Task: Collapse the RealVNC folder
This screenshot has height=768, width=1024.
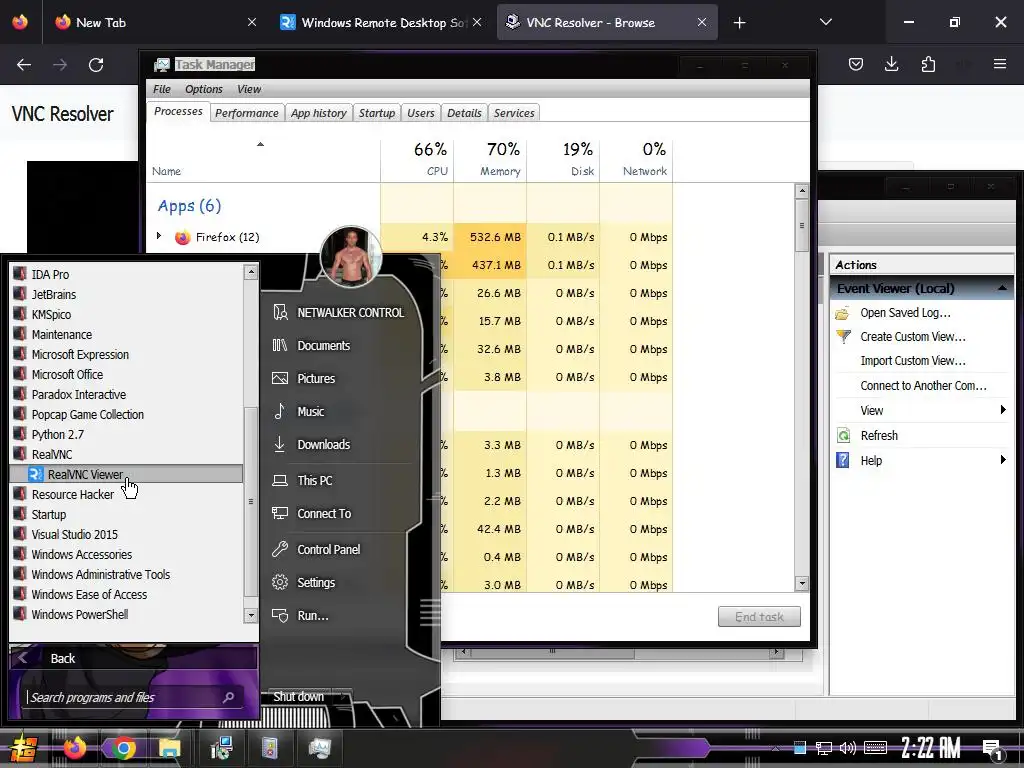Action: (x=52, y=455)
